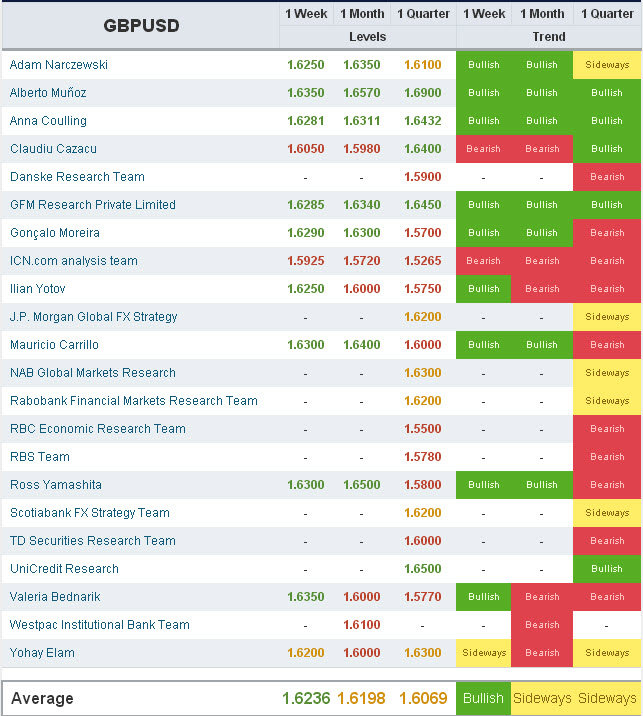643x716 pixels.
Task: Click UniCredit Research's Bullish quarter trend cell
Action: click(x=607, y=569)
